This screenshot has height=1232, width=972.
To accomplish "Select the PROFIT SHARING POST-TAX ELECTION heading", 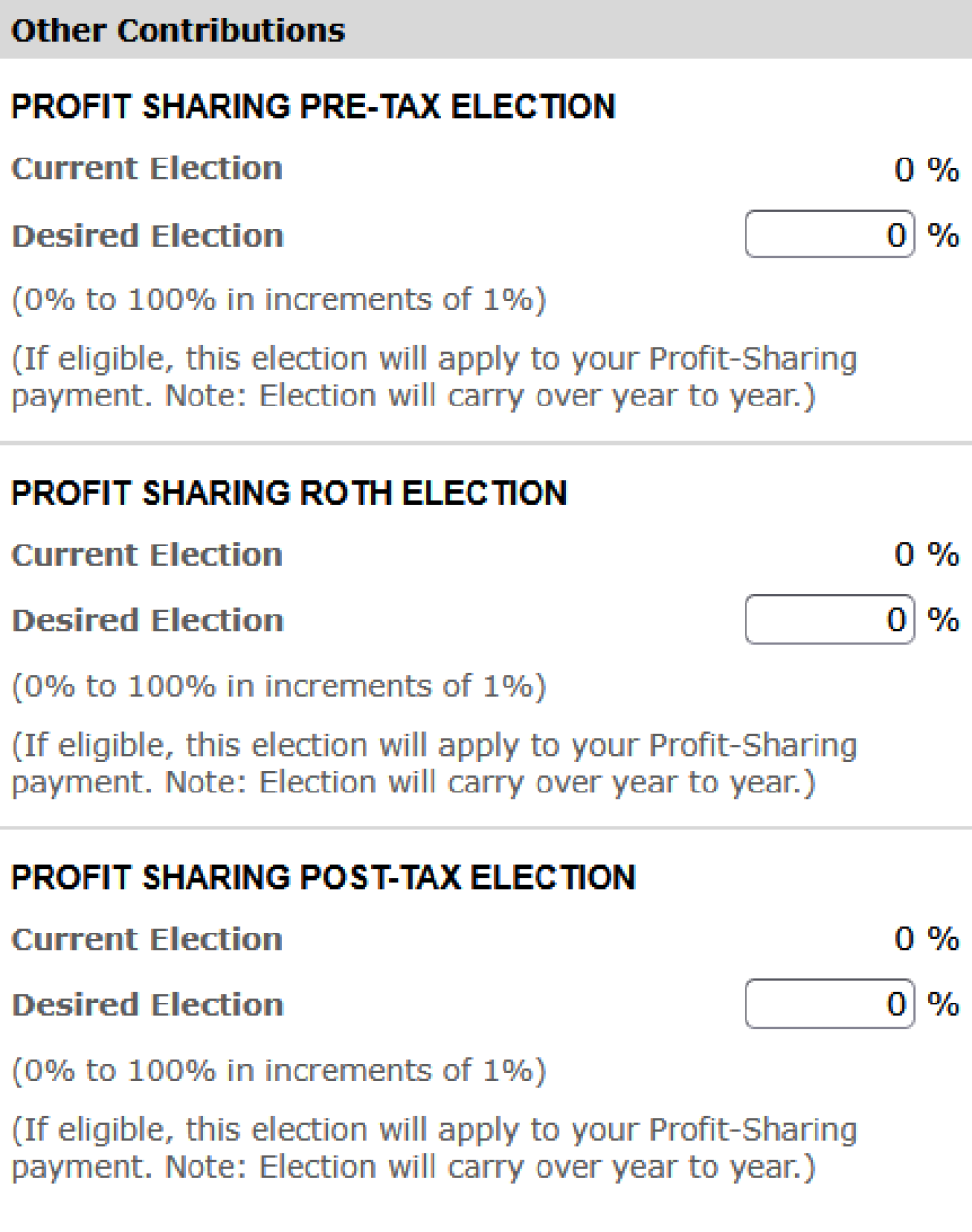I will [x=322, y=876].
